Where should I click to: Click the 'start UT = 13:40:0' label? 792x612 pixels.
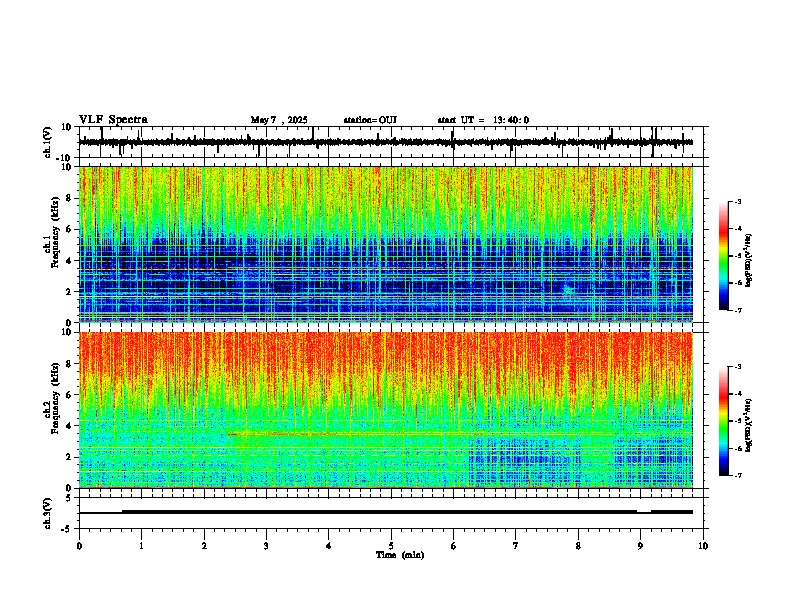(483, 120)
